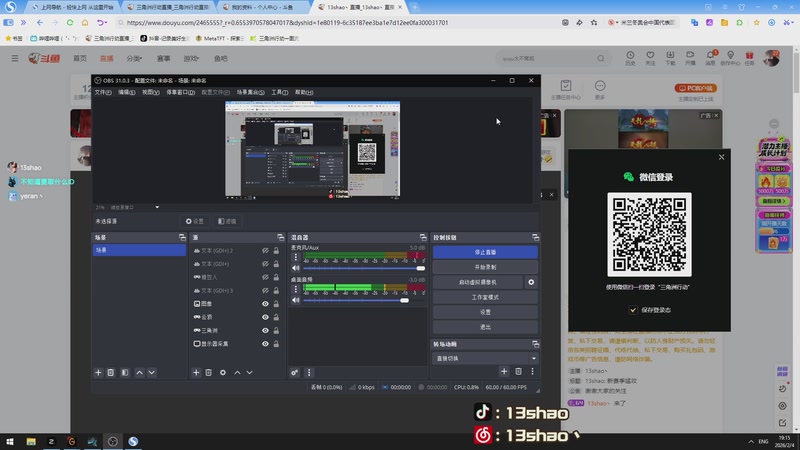Screen dimensions: 800x450
Task: Move scene up with Scenes panel arrow
Action: 139,372
